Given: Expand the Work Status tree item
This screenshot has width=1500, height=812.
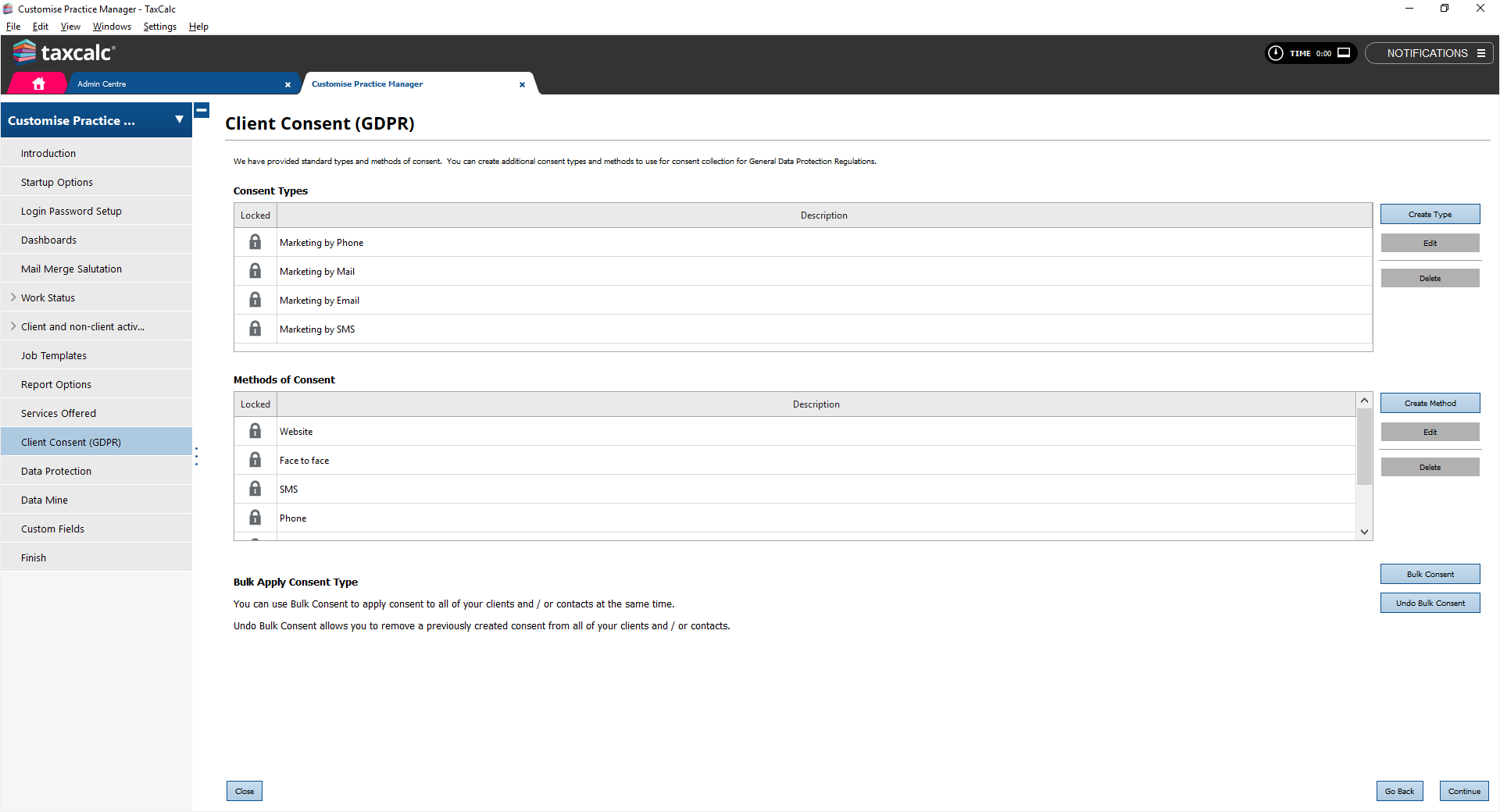Looking at the screenshot, I should point(13,297).
